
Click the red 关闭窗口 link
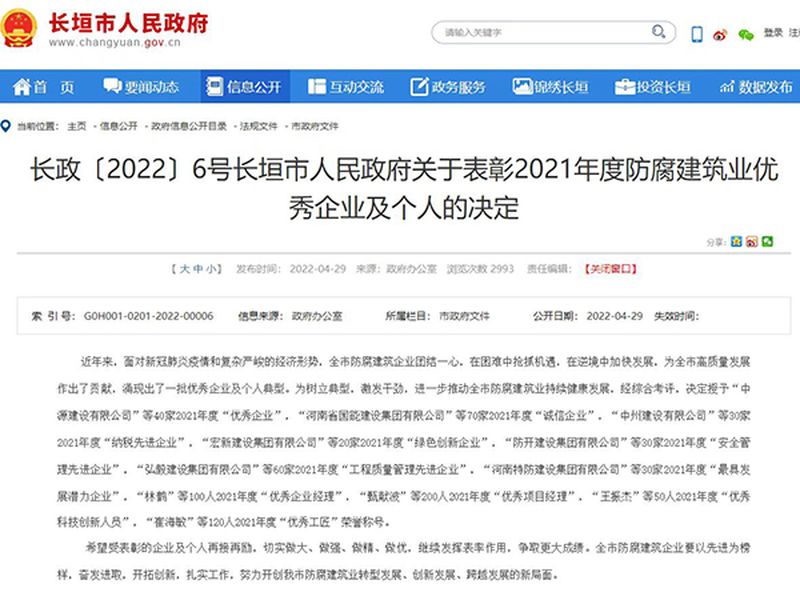(611, 269)
